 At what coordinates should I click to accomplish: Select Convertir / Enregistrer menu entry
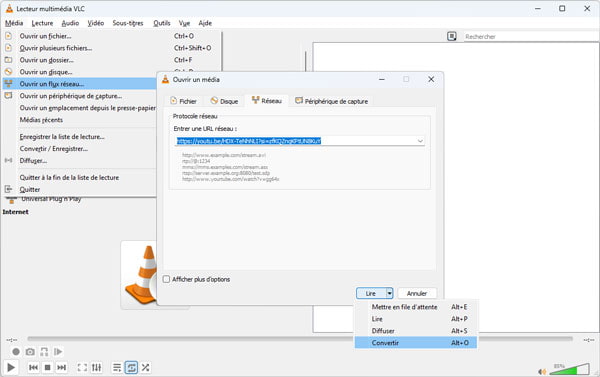pyautogui.click(x=80, y=149)
